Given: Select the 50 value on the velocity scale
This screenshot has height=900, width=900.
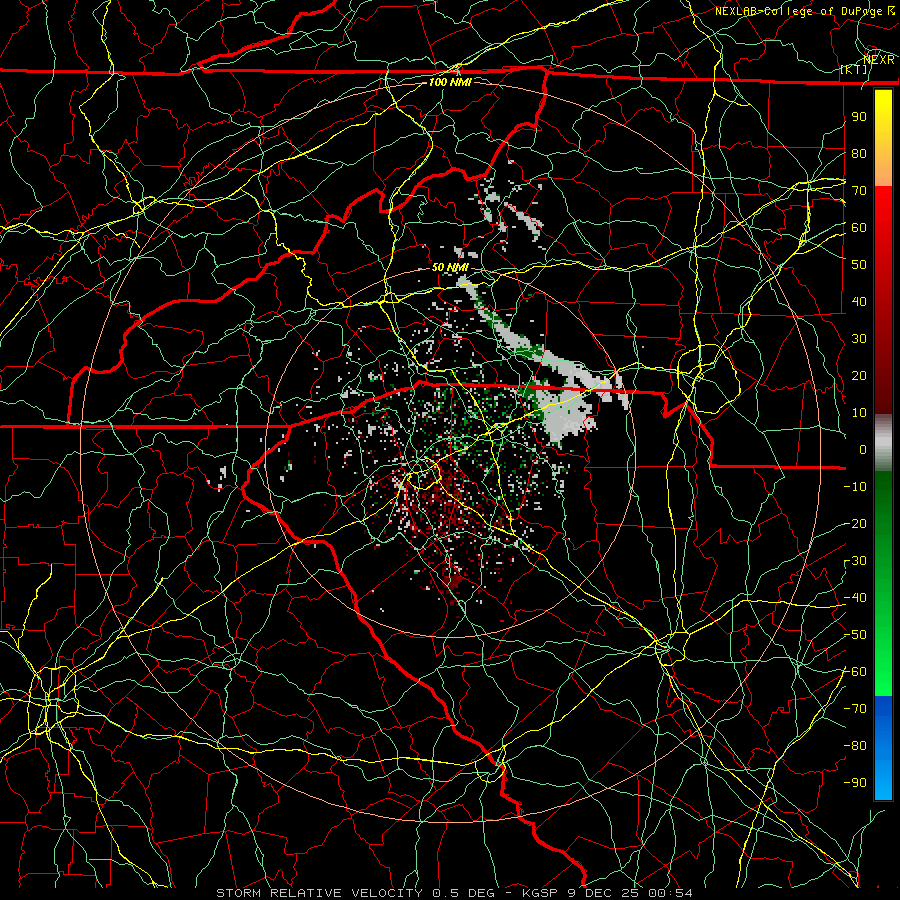Looking at the screenshot, I should [859, 265].
